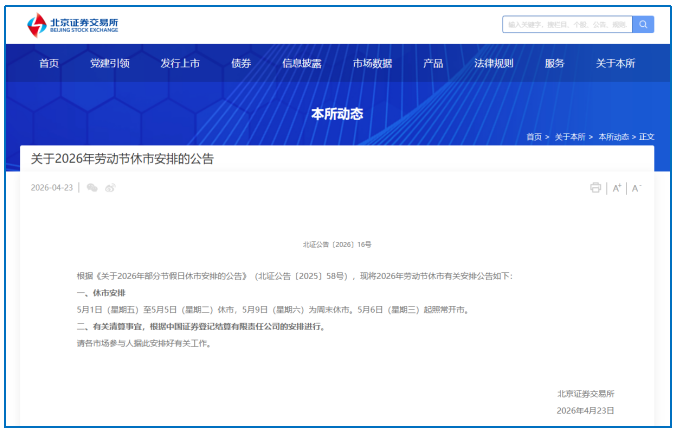Screen dimensions: 675x430
Task: Click the heading 一、休市安排
Action: (x=101, y=293)
